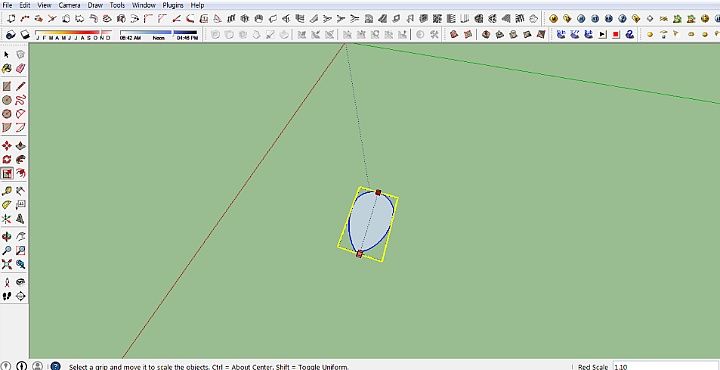Select the Section Plane tool
The width and height of the screenshot is (720, 370).
[20, 296]
